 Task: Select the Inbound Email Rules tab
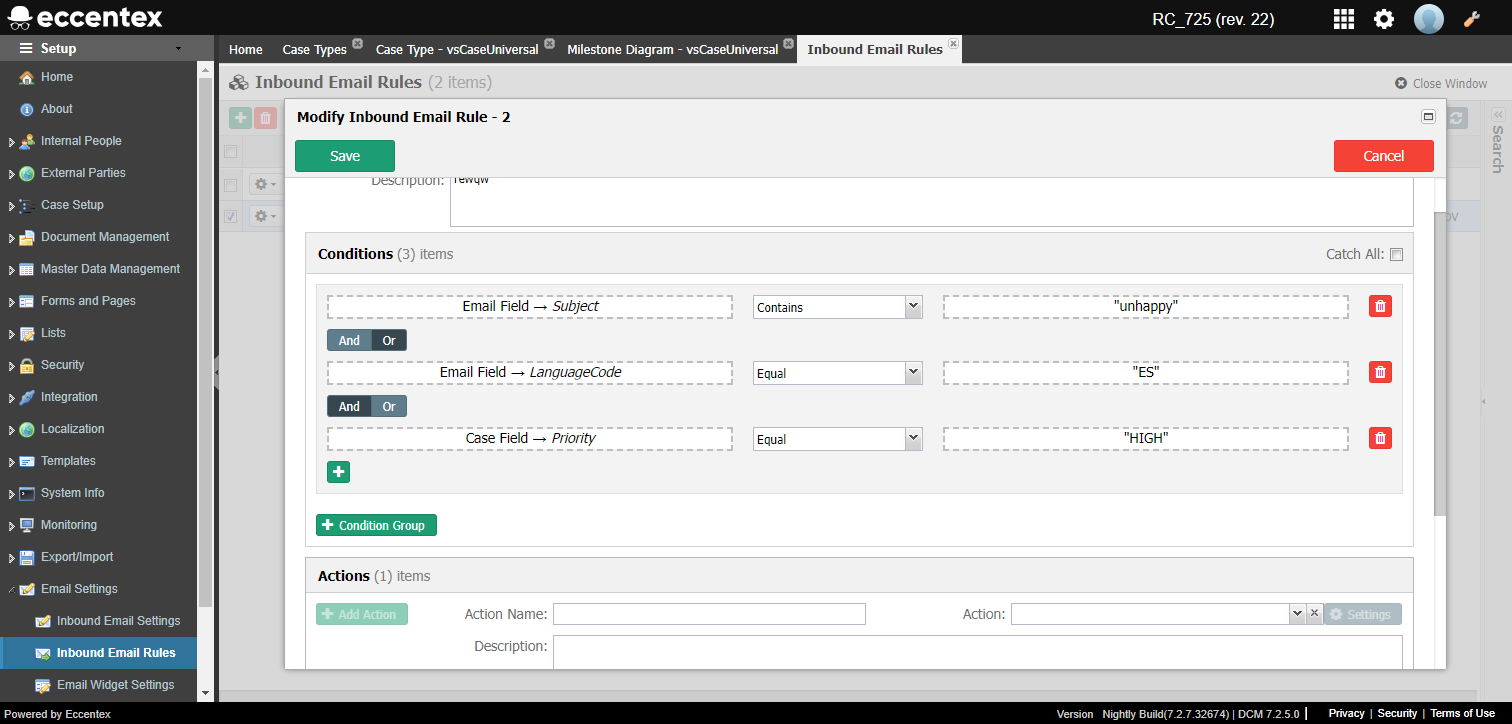[x=875, y=49]
